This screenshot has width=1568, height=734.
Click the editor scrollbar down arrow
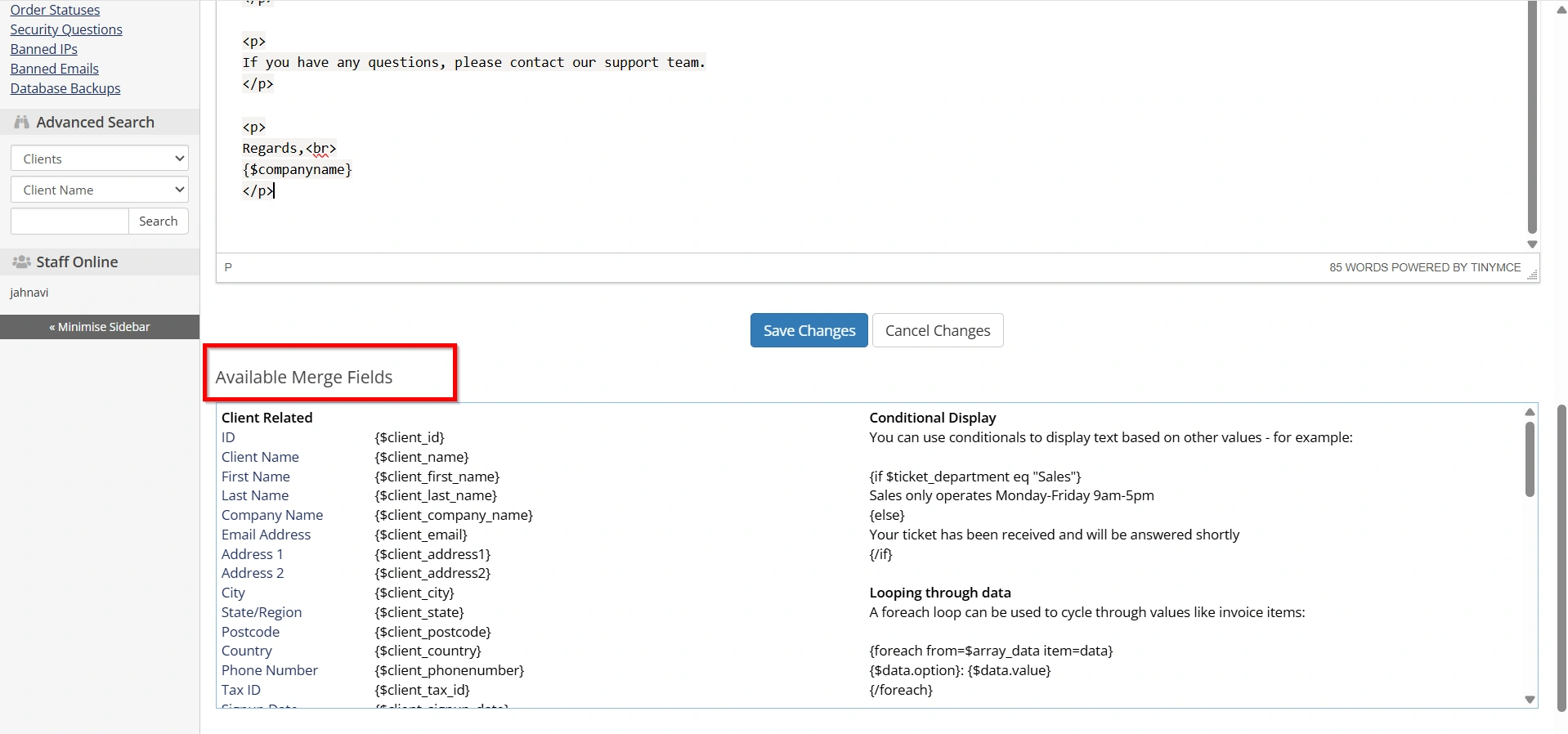pyautogui.click(x=1532, y=244)
